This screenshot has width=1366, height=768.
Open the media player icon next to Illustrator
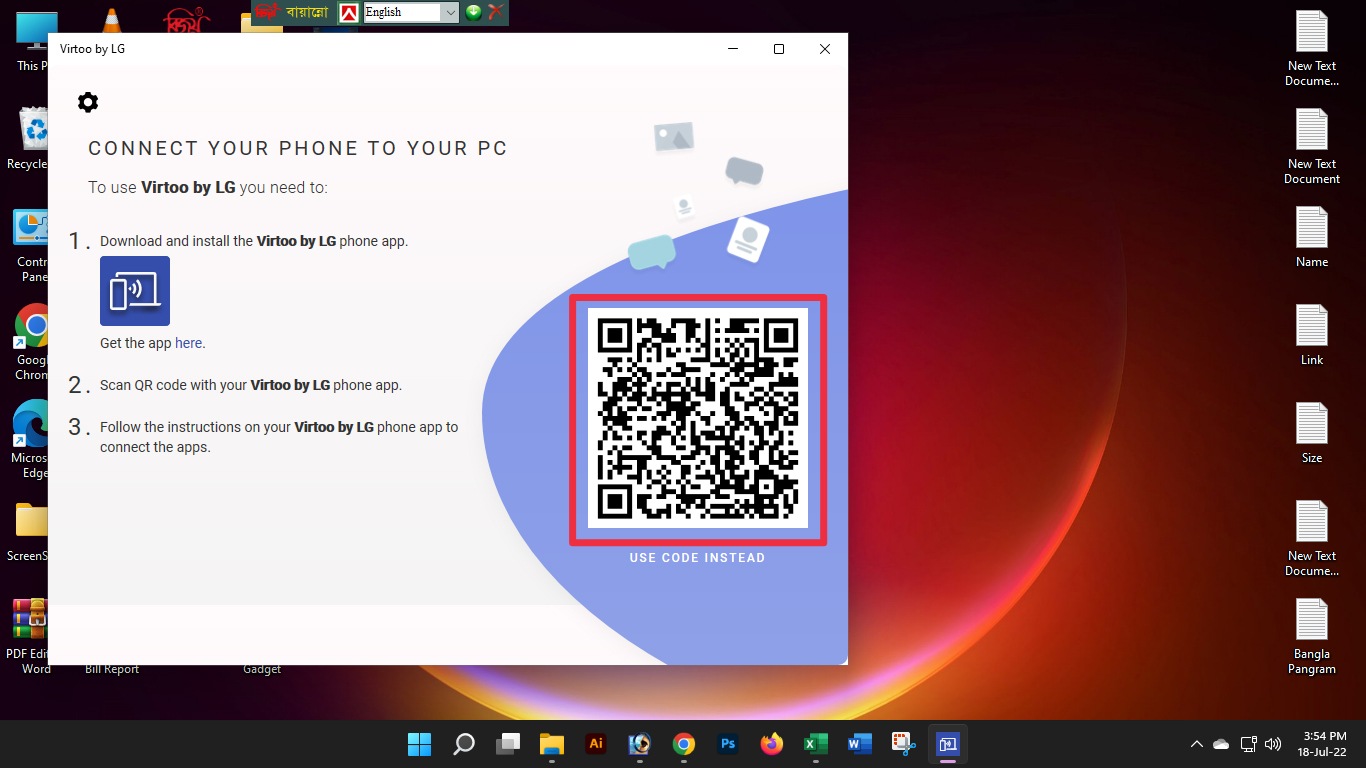[640, 744]
